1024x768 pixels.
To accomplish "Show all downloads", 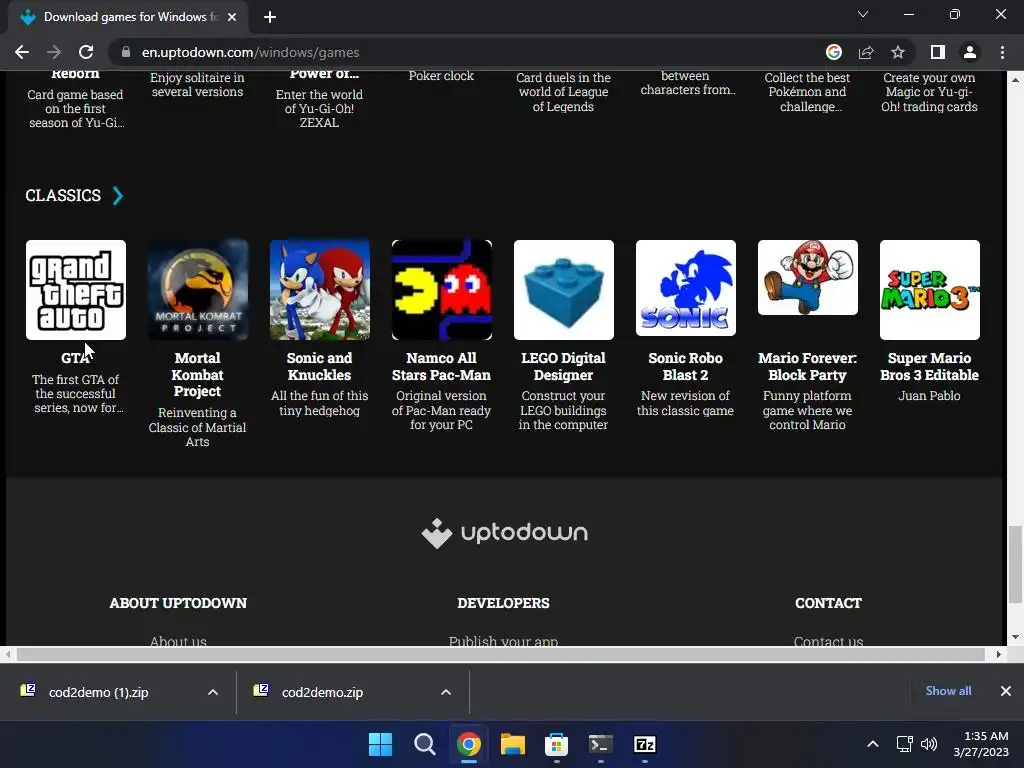I will coord(948,691).
